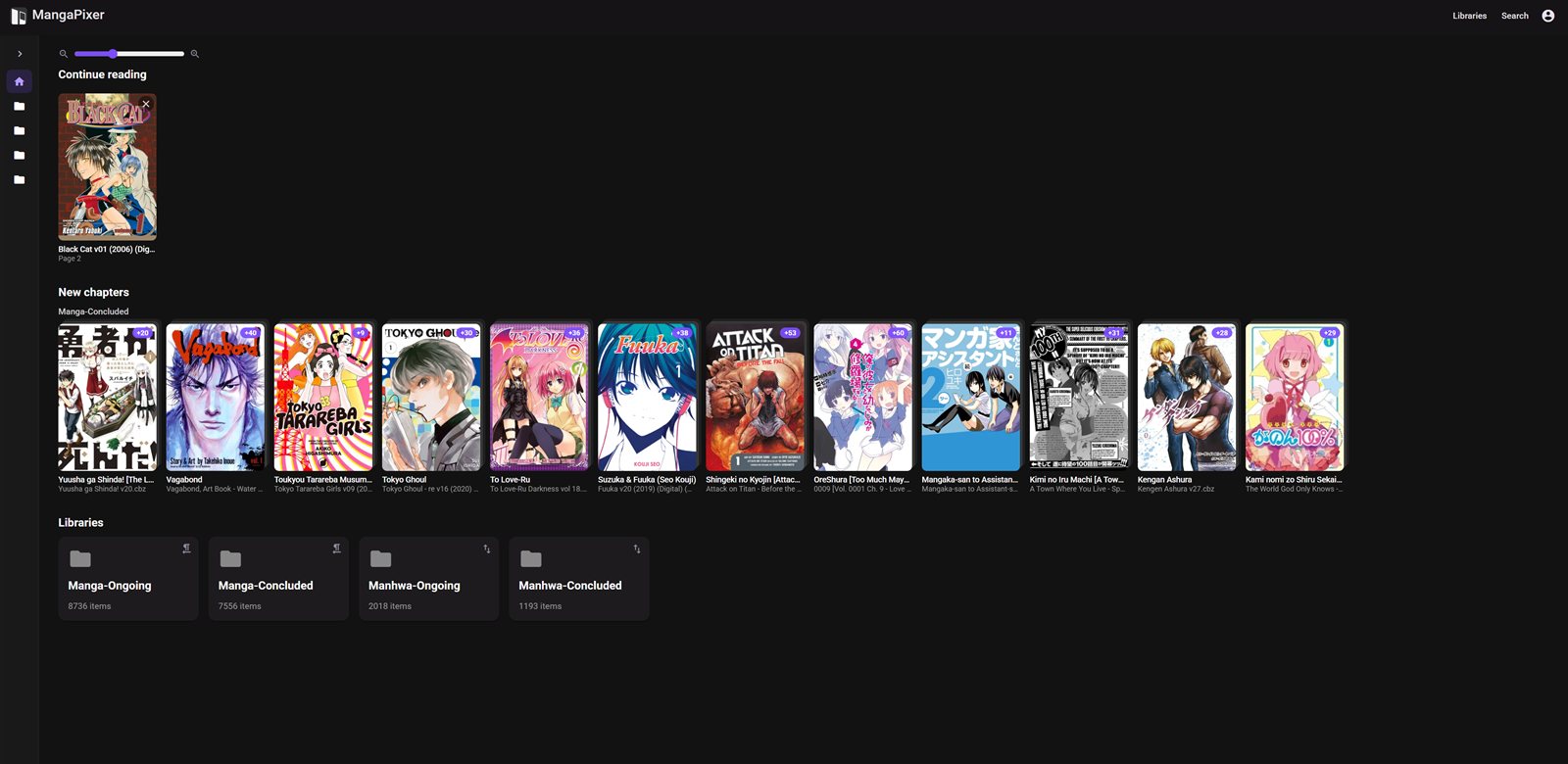Open the third library folder icon in sidebar
1568x764 pixels.
point(20,155)
